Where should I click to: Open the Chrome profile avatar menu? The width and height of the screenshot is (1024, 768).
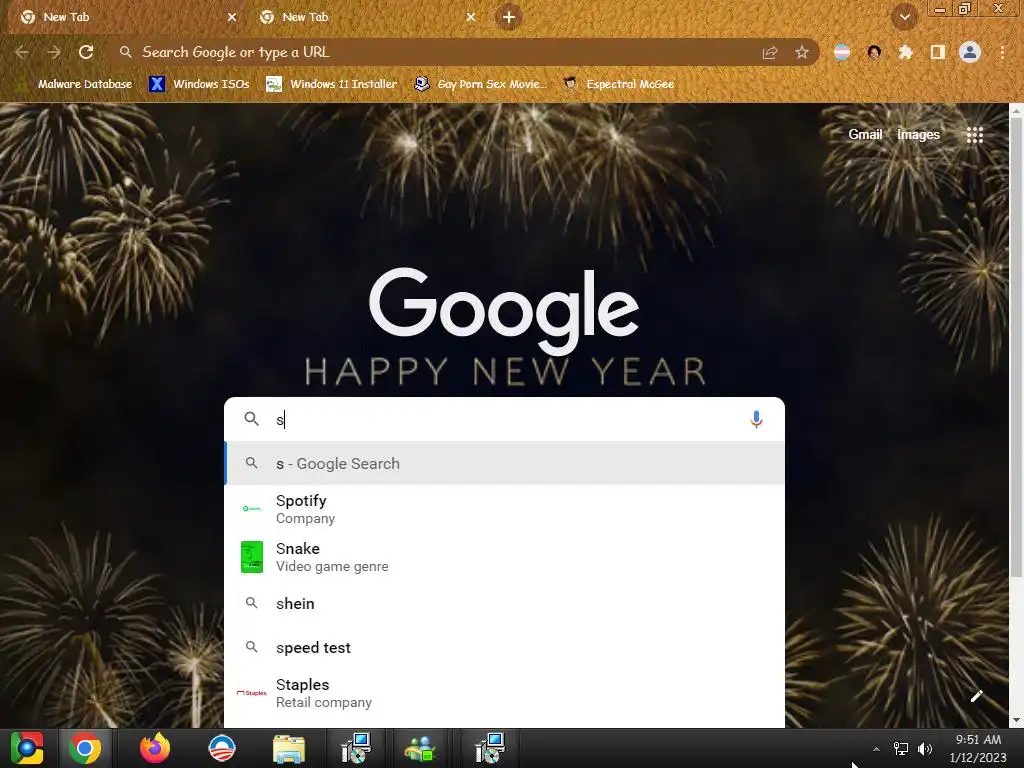(970, 52)
